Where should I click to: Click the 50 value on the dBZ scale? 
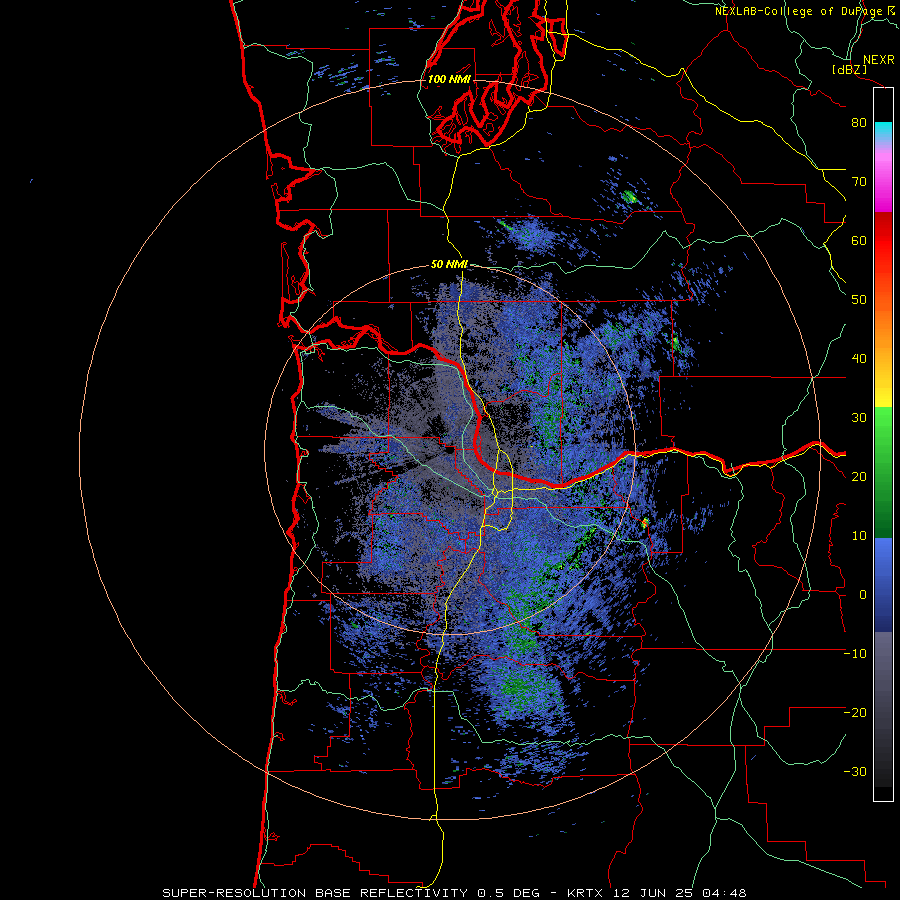click(859, 300)
